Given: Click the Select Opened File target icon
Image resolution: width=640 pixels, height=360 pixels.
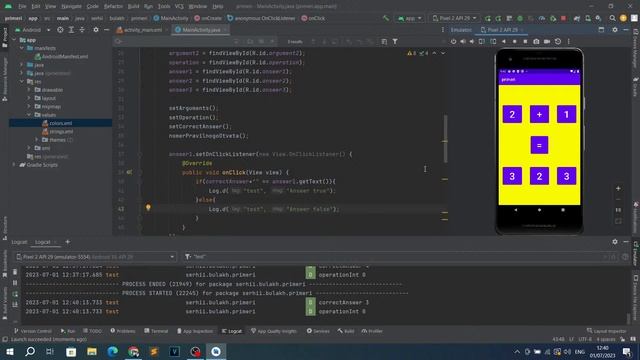Looking at the screenshot, I should pyautogui.click(x=60, y=30).
